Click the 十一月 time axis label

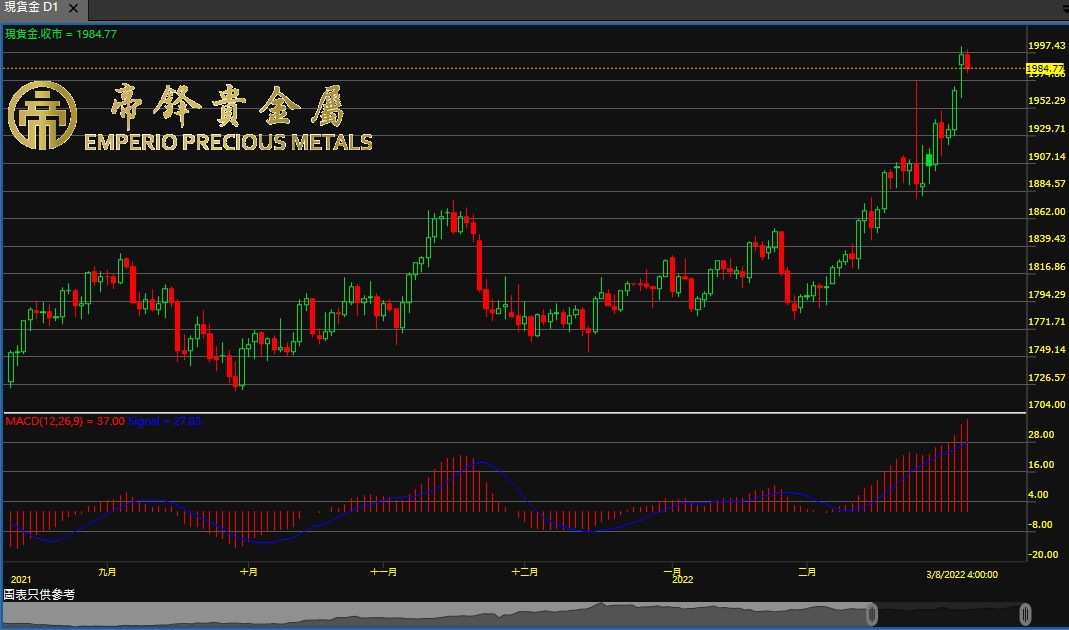point(383,572)
